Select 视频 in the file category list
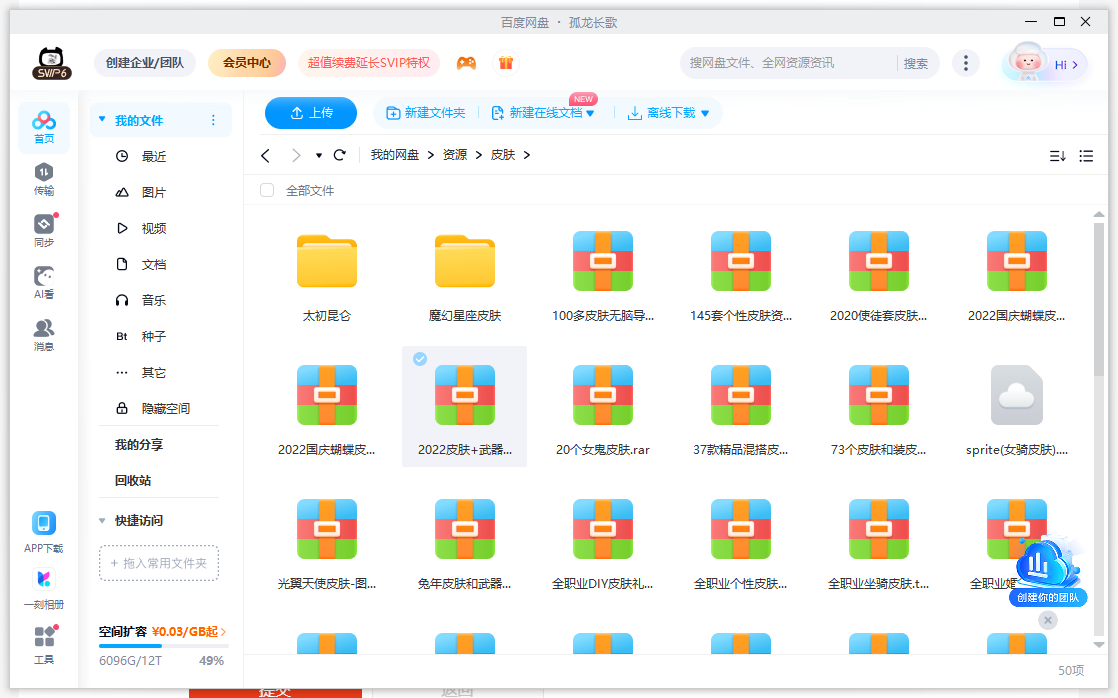The height and width of the screenshot is (698, 1118). (154, 228)
